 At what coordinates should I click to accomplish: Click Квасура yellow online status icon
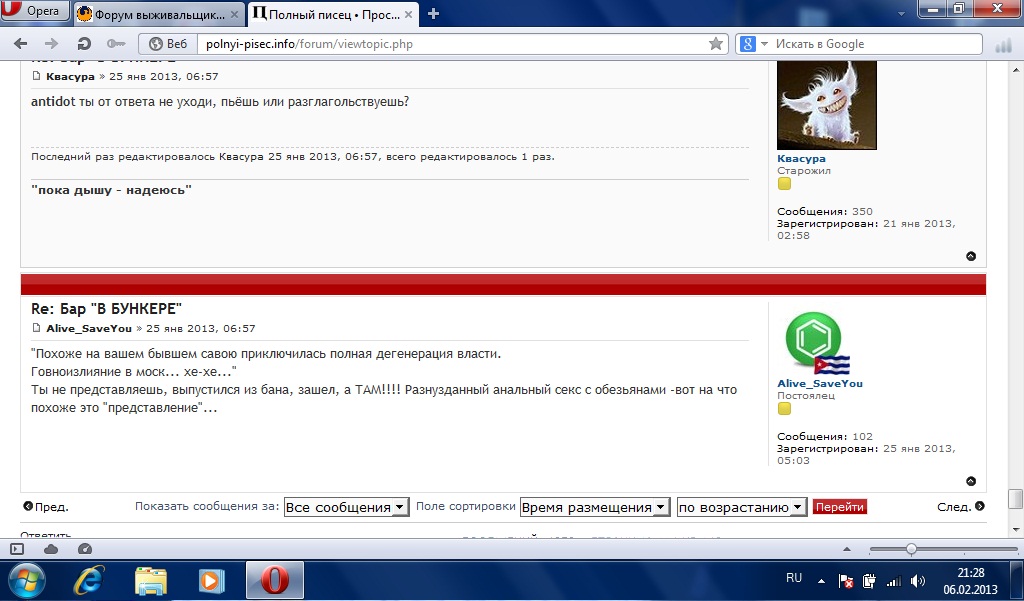point(784,184)
